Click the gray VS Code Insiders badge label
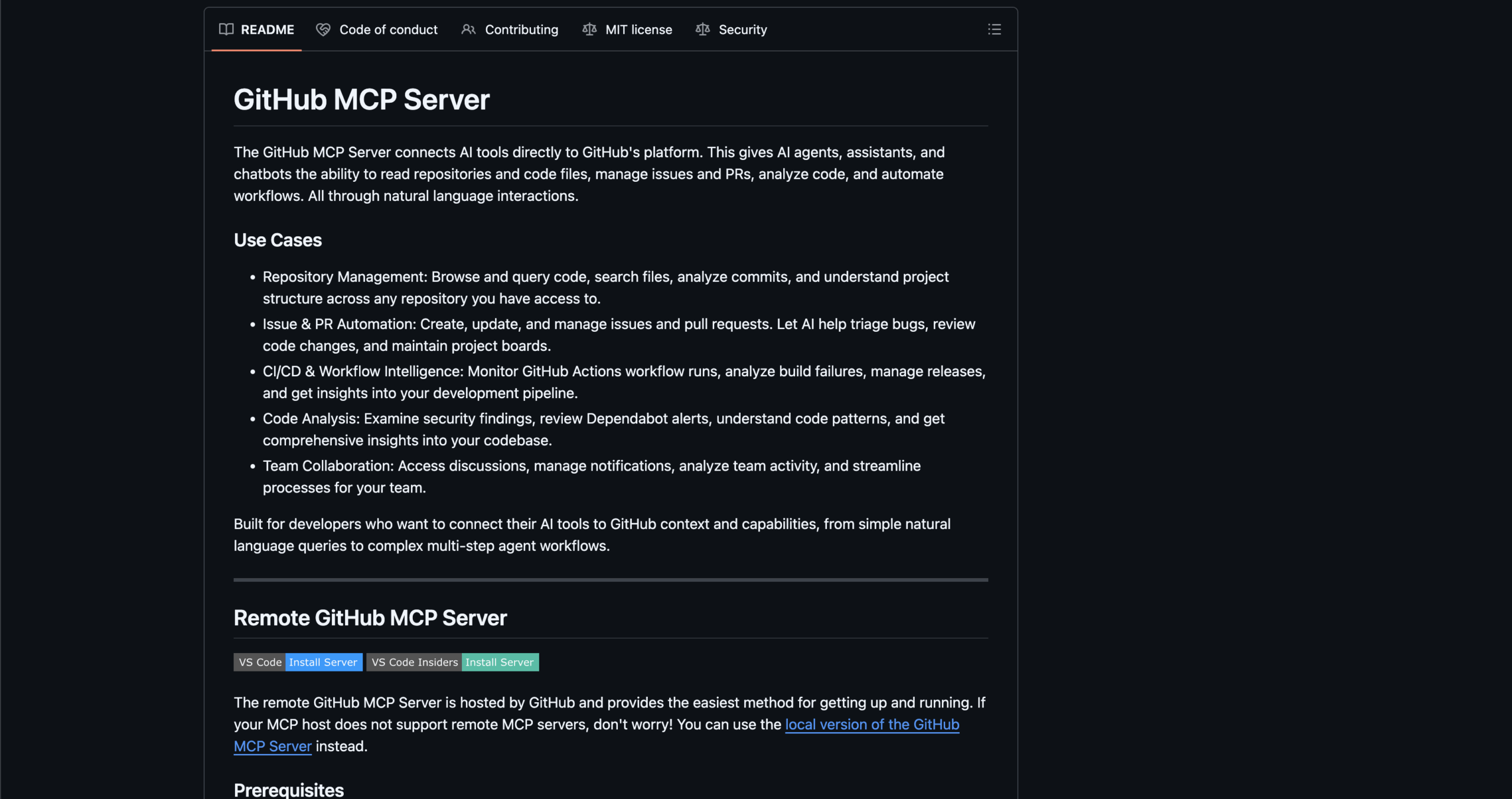The width and height of the screenshot is (1512, 799). (x=414, y=662)
